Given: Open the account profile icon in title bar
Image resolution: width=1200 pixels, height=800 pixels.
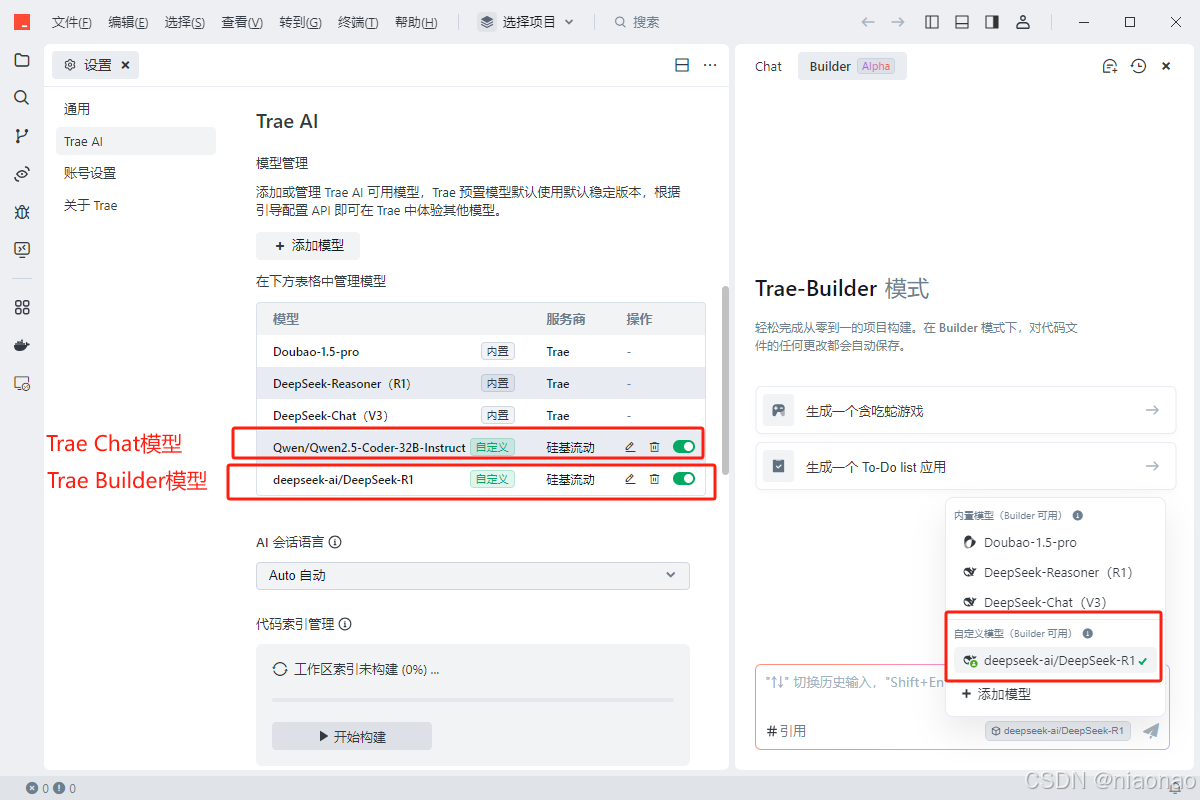Looking at the screenshot, I should pos(1022,22).
